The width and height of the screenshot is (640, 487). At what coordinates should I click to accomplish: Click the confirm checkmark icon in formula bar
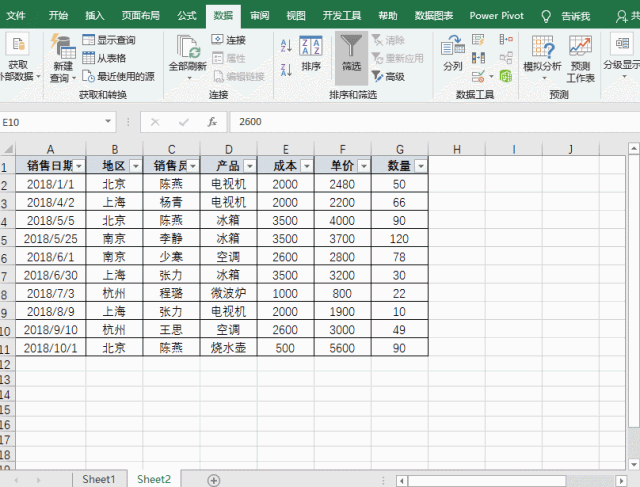tap(184, 122)
